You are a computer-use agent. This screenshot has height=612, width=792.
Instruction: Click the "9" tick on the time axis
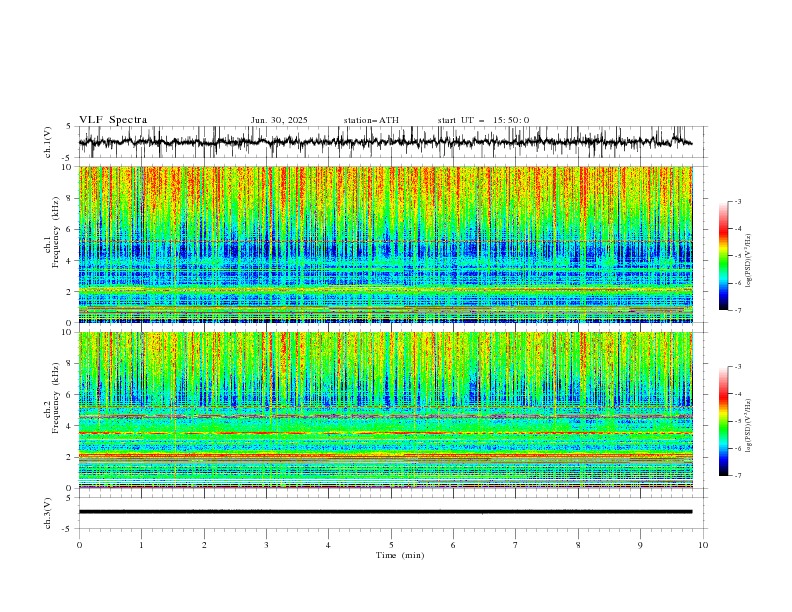(x=640, y=545)
